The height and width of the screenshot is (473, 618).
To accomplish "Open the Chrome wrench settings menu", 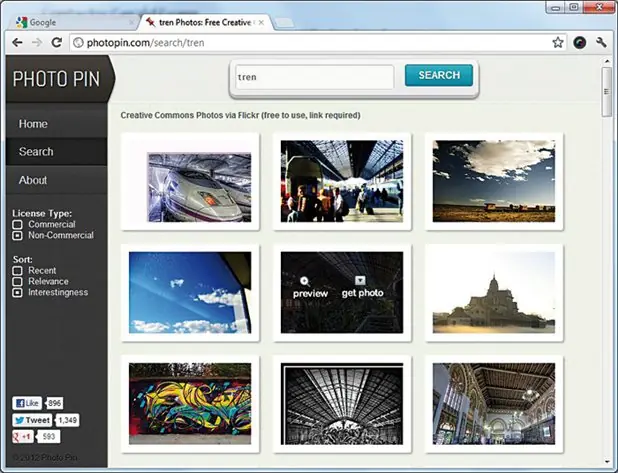I will point(601,42).
